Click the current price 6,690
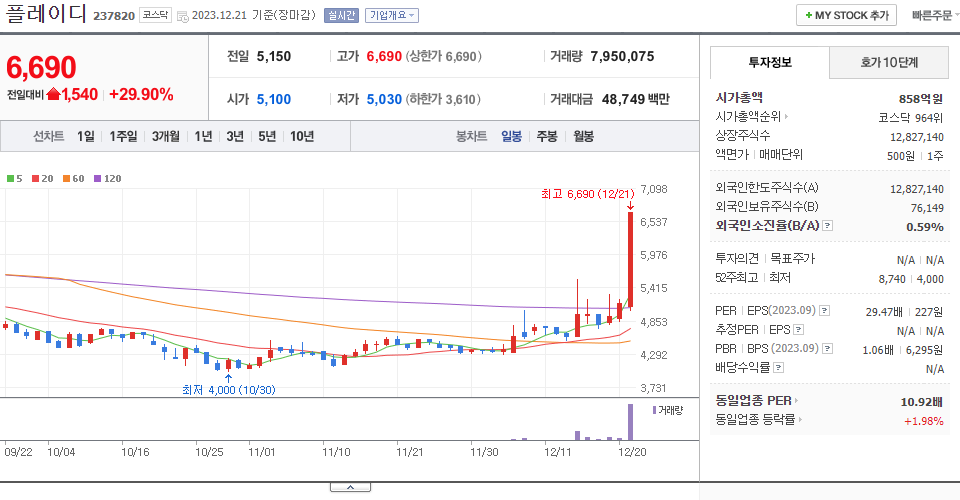The height and width of the screenshot is (500, 960). (41, 67)
